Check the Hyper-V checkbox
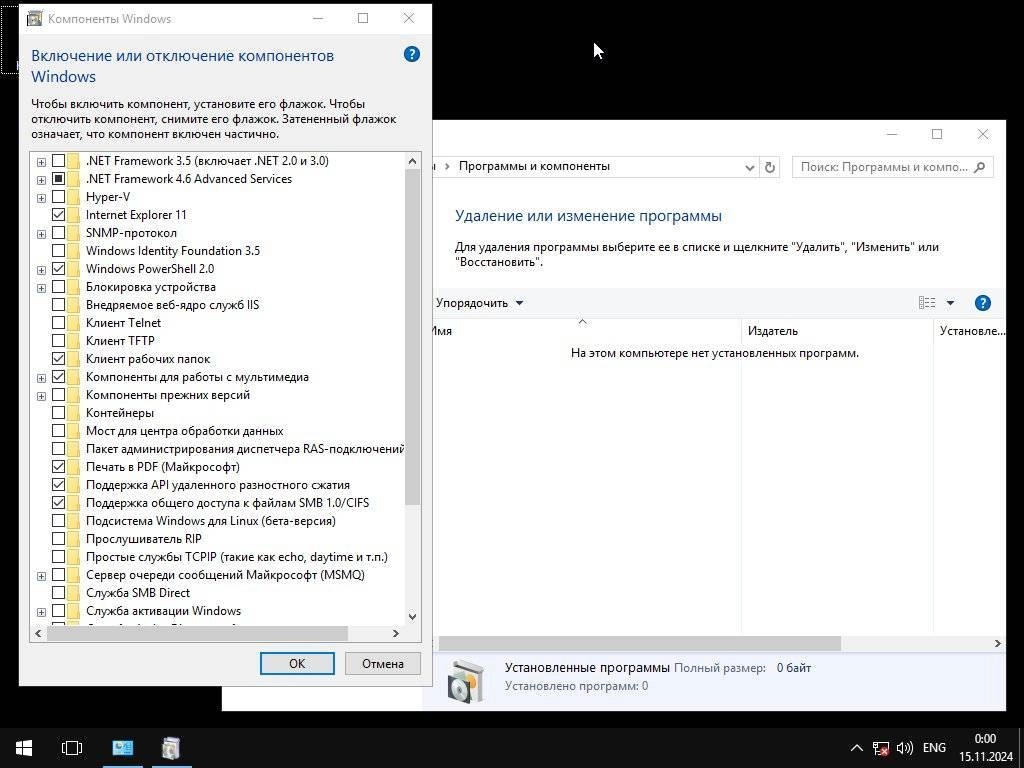 (x=58, y=197)
